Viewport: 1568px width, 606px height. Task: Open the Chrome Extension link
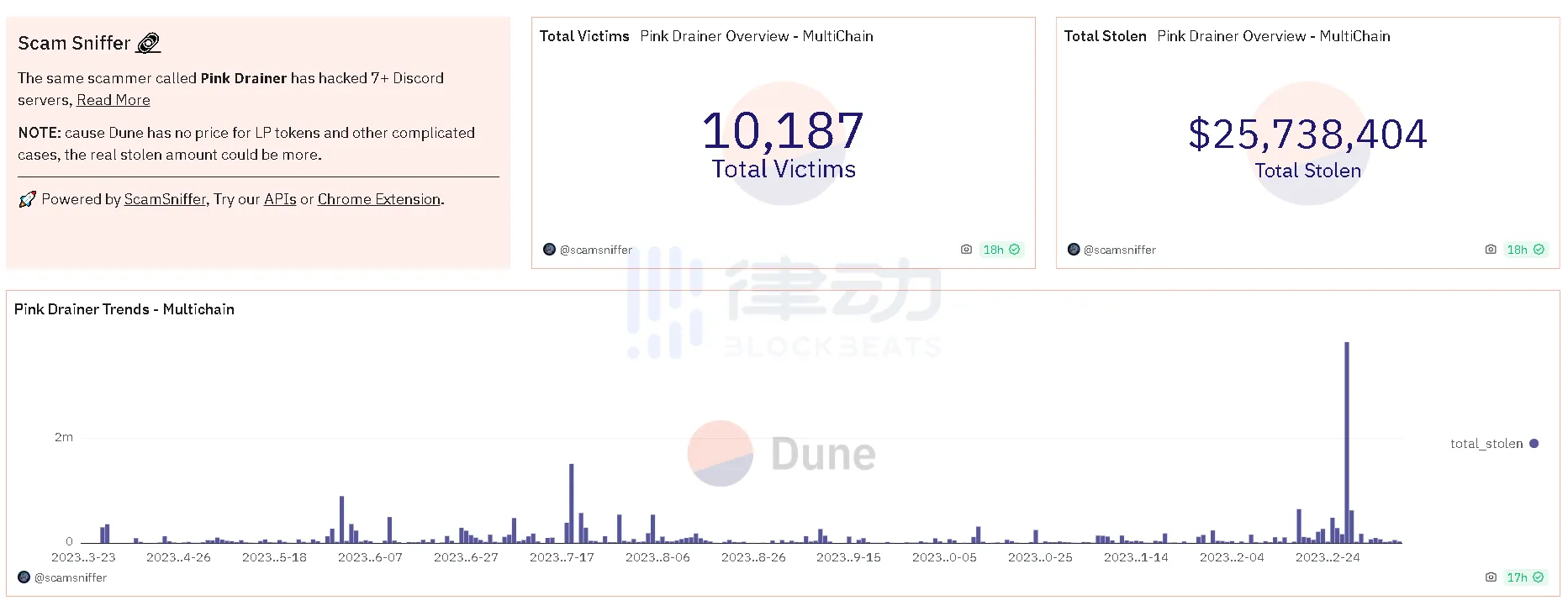pyautogui.click(x=378, y=199)
